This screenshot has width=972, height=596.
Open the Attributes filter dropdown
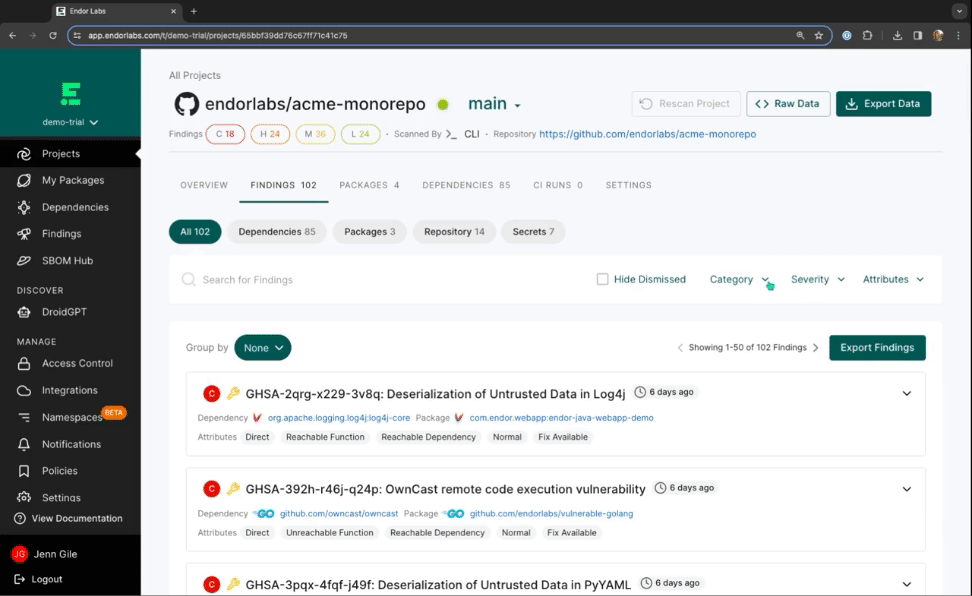[893, 280]
